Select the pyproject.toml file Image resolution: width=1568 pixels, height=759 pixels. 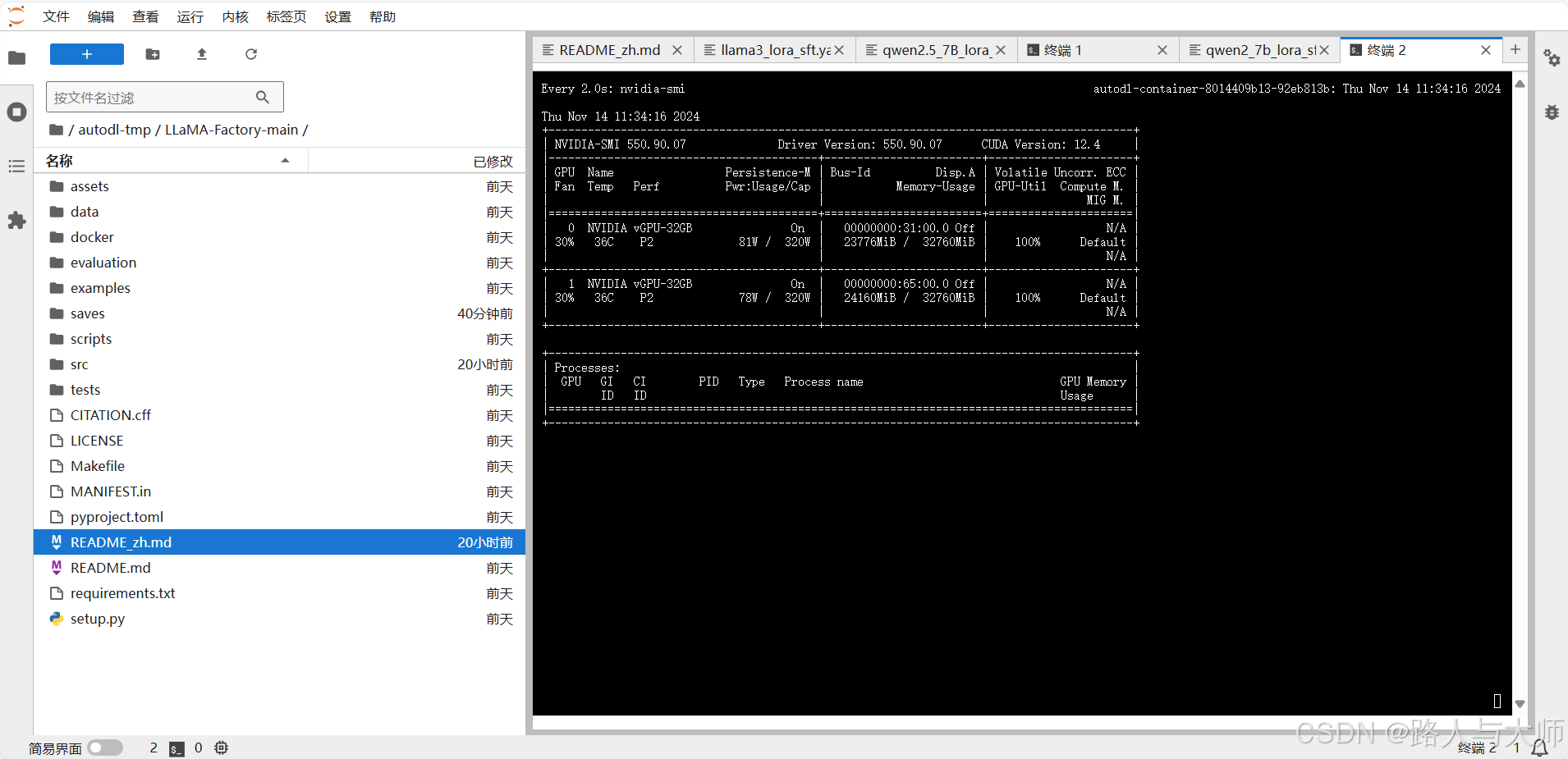[x=279, y=517]
